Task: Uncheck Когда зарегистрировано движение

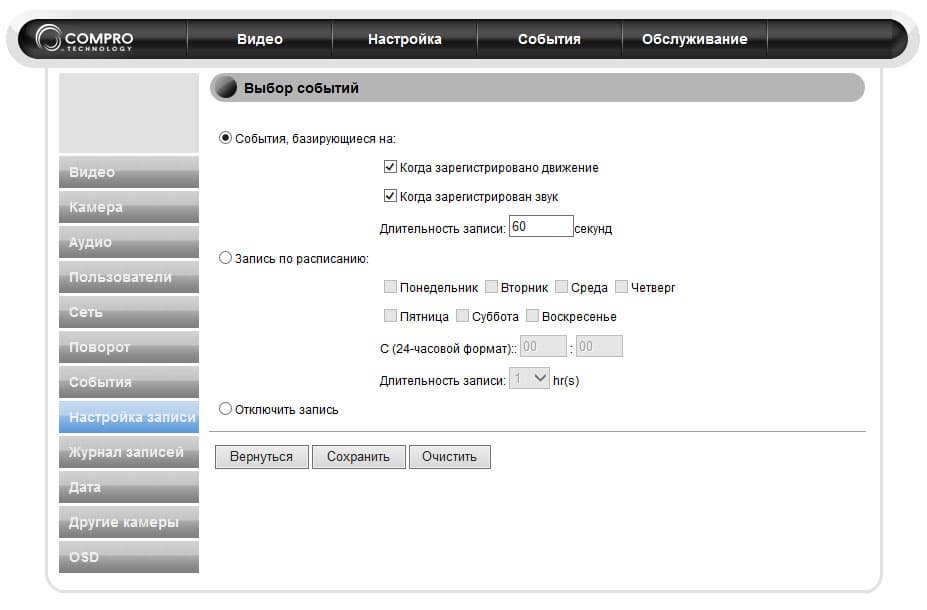Action: tap(390, 167)
